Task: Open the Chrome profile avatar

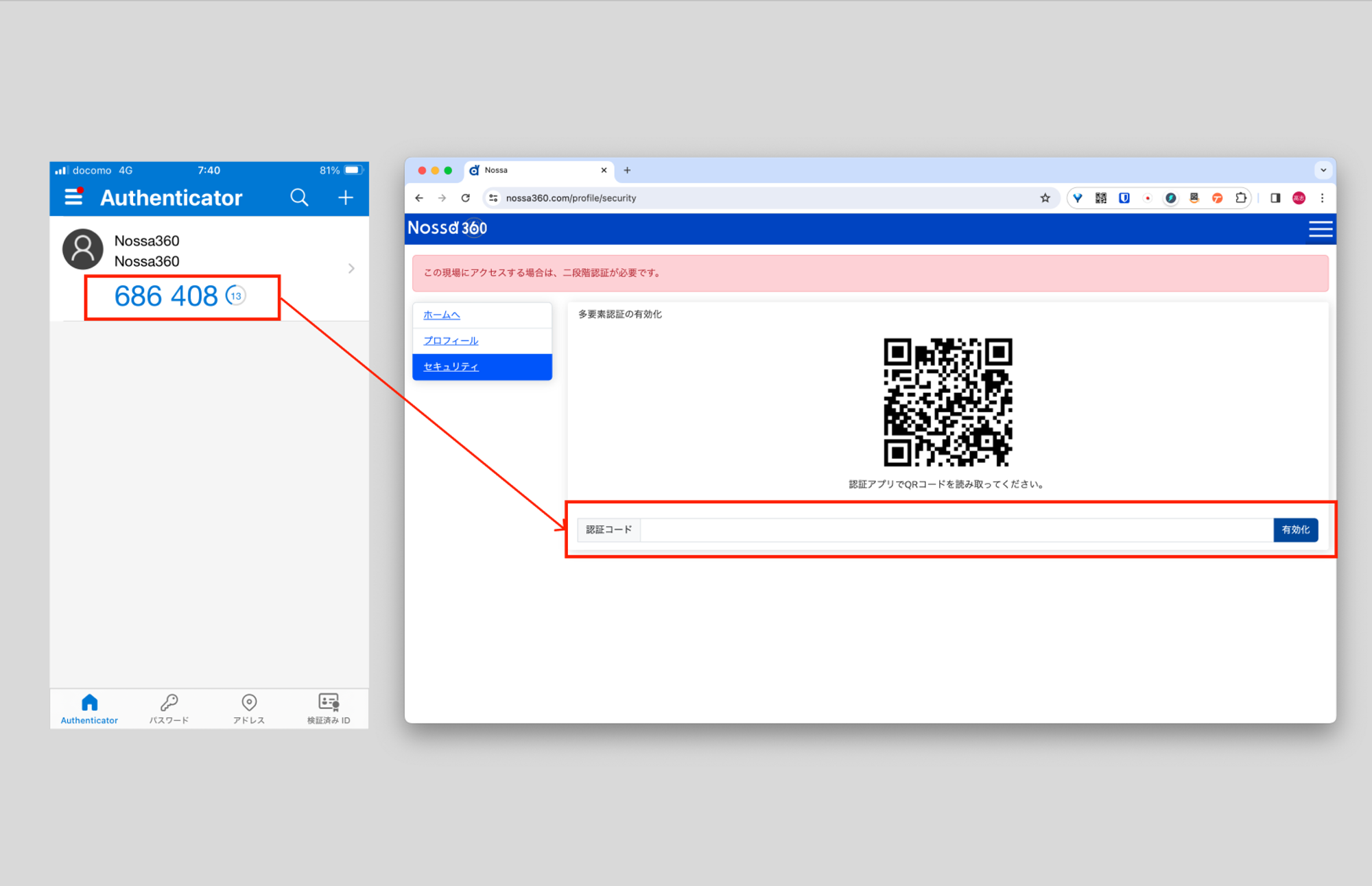Action: point(1299,198)
